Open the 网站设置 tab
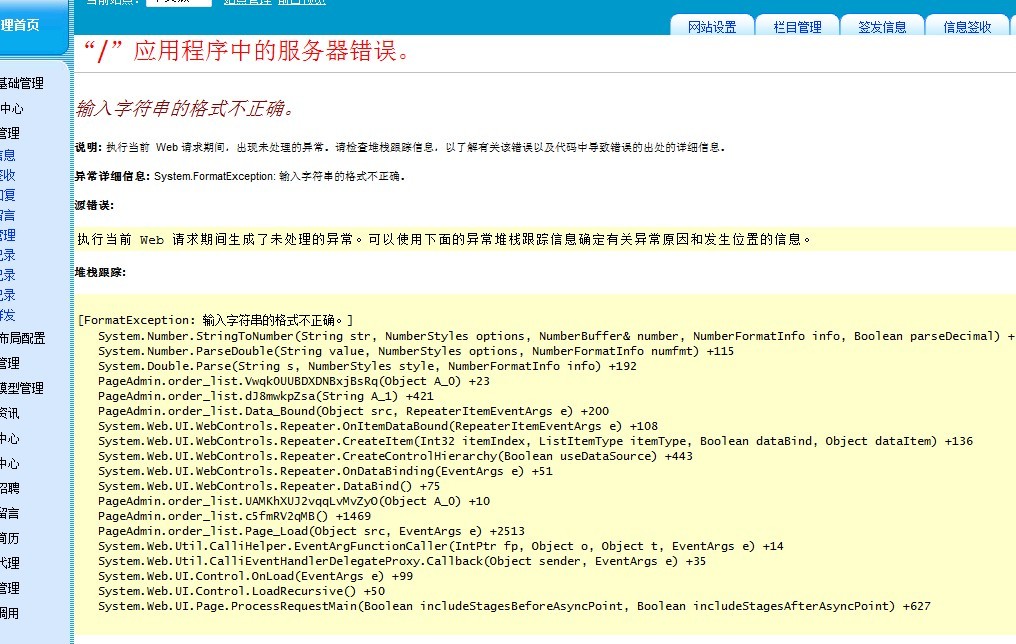Screen dimensions: 1016x644 (711, 27)
